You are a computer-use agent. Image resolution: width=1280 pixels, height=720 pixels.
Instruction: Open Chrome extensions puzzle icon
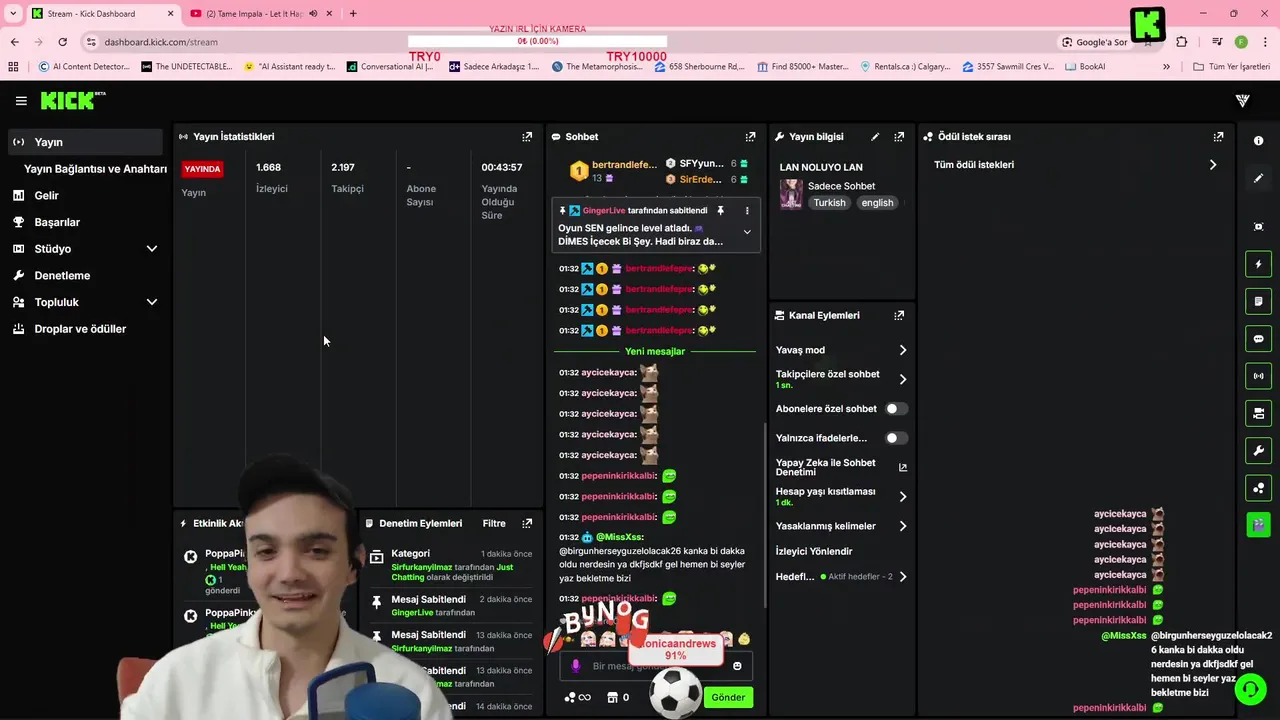[x=1182, y=42]
